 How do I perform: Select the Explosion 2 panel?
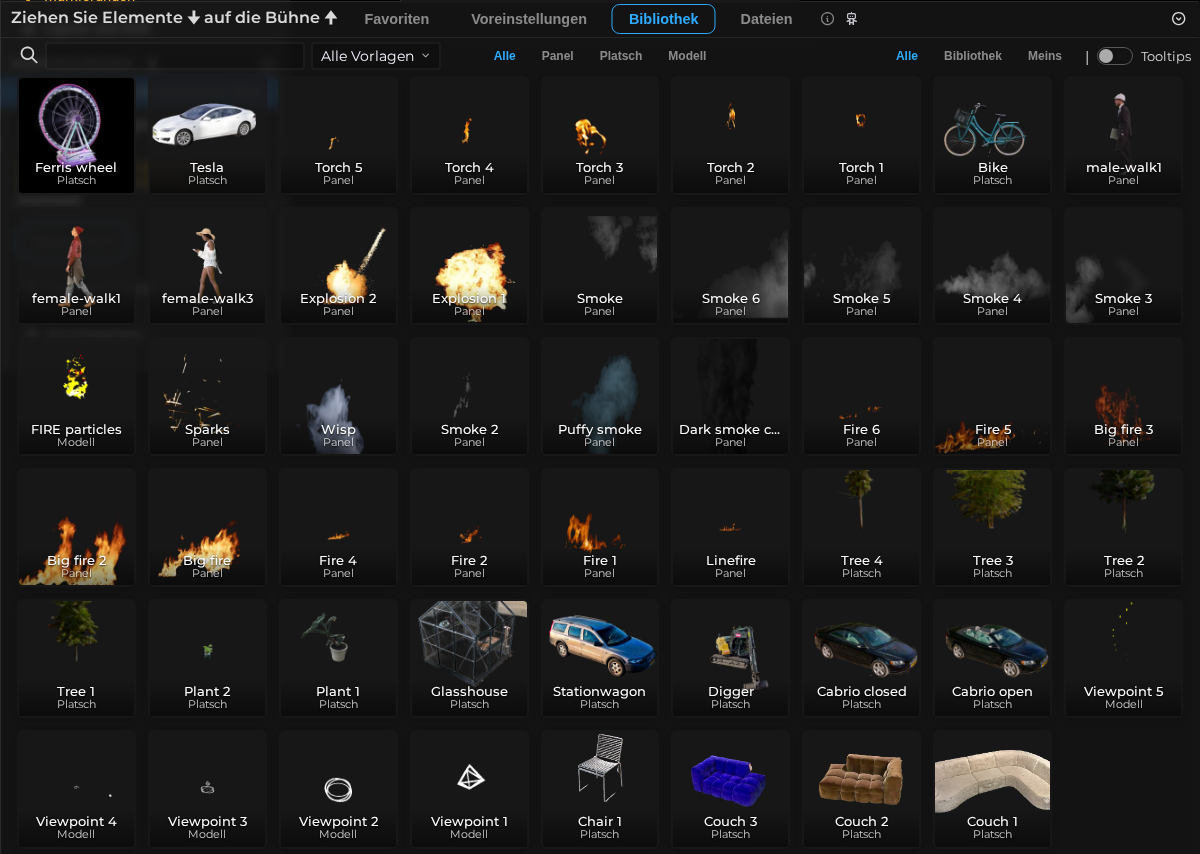click(338, 266)
